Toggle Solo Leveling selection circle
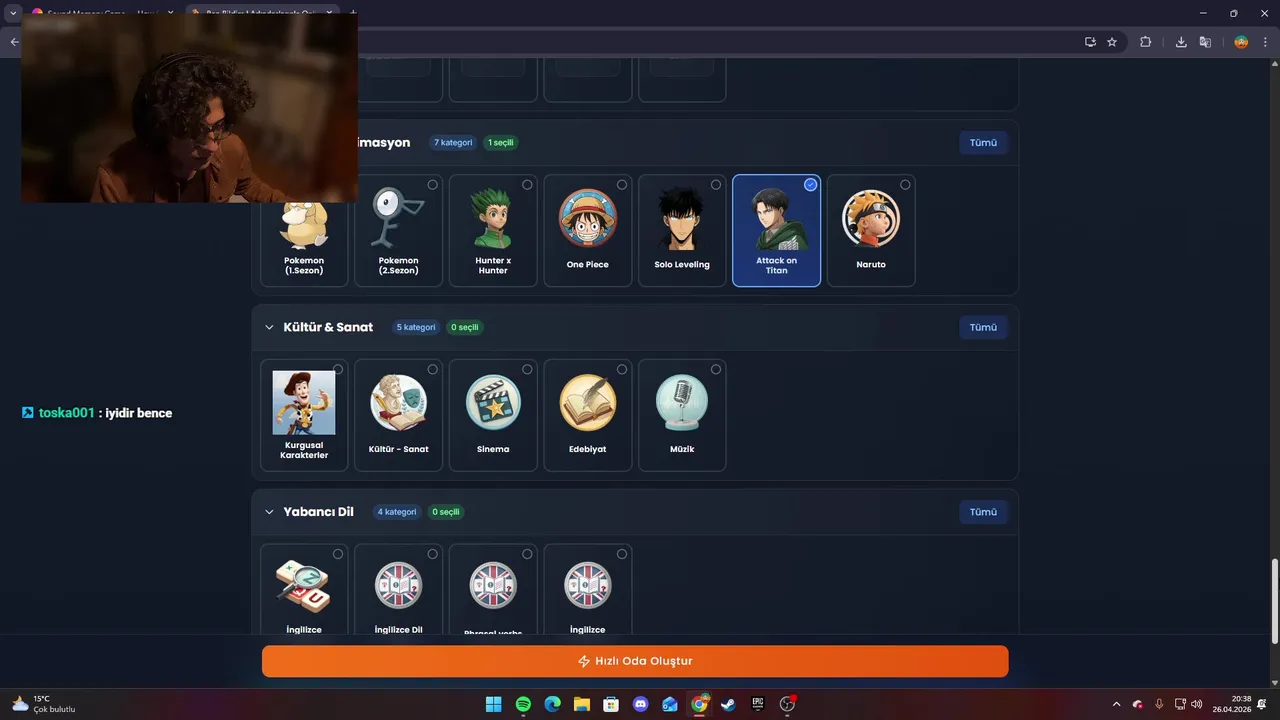Screen dimensions: 1280x720 (716, 185)
